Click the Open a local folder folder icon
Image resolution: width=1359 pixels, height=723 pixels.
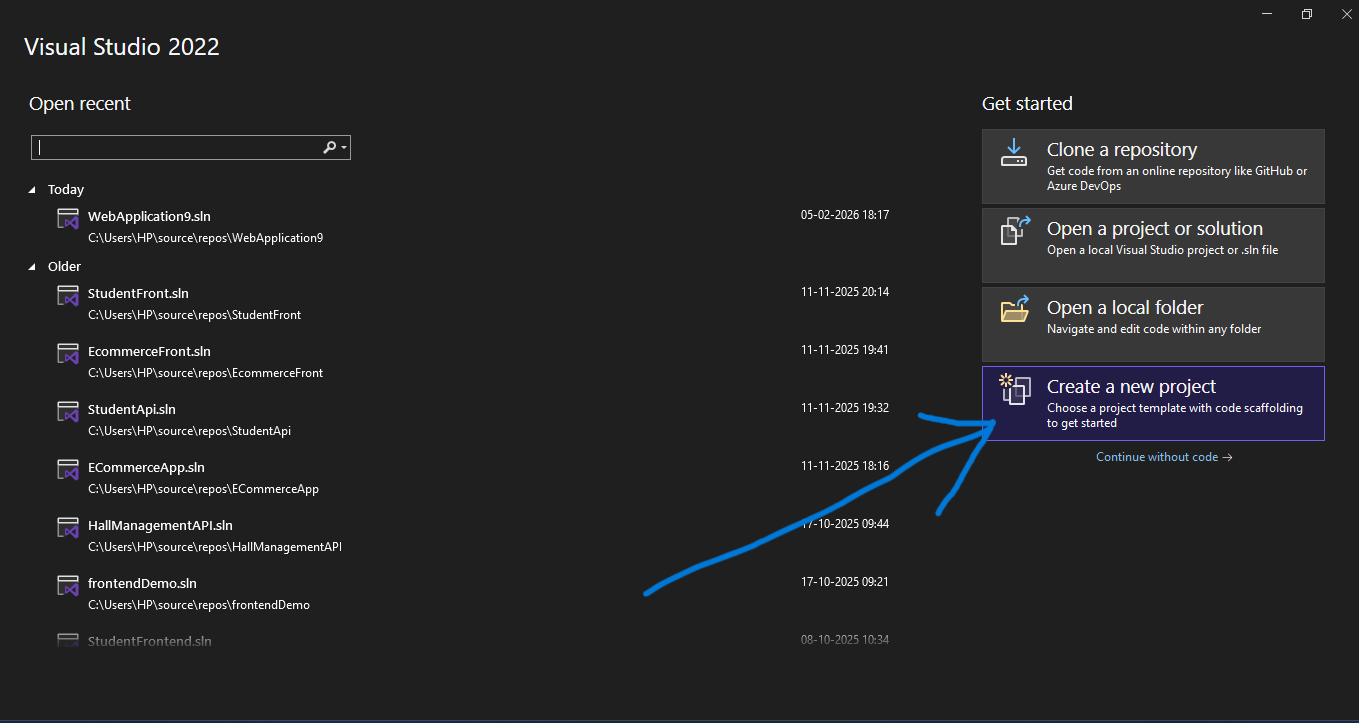(1013, 311)
